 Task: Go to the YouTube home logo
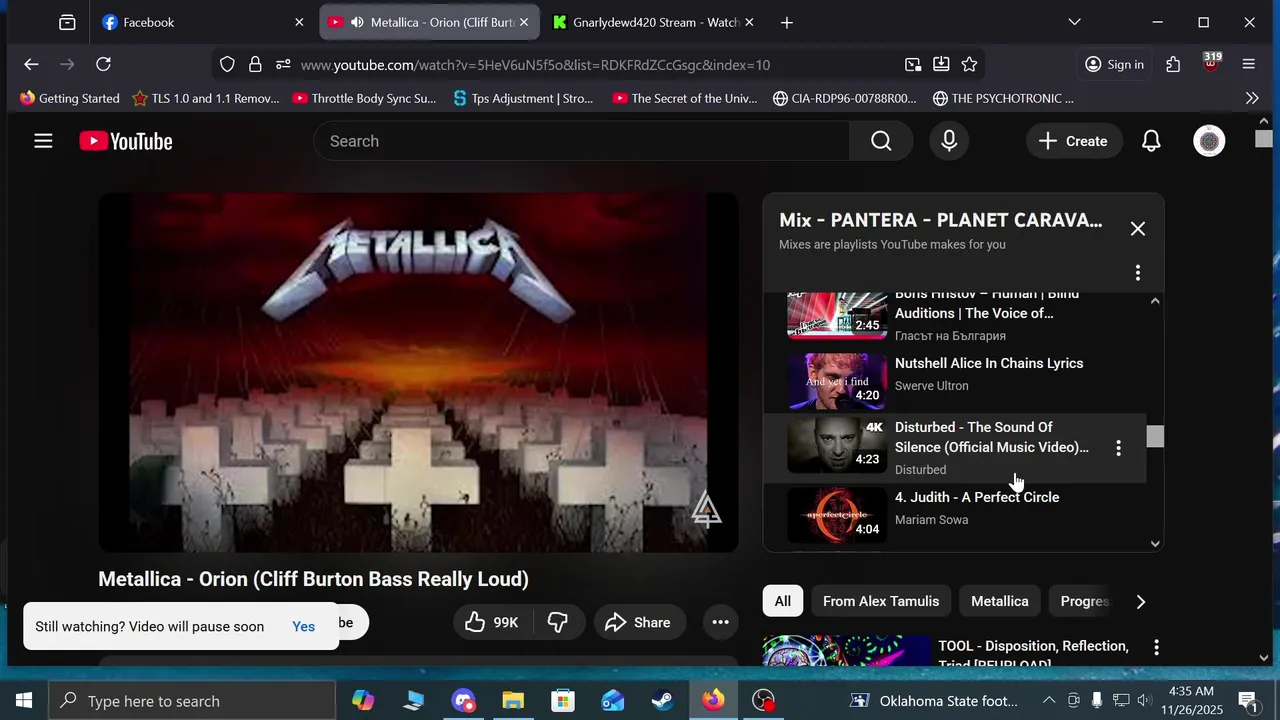point(126,141)
